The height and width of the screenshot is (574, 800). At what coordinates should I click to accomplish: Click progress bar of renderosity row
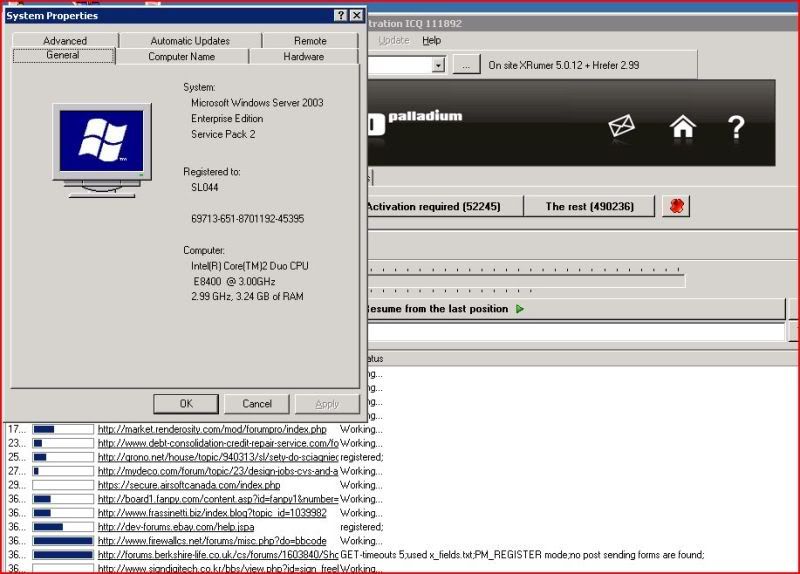point(63,430)
